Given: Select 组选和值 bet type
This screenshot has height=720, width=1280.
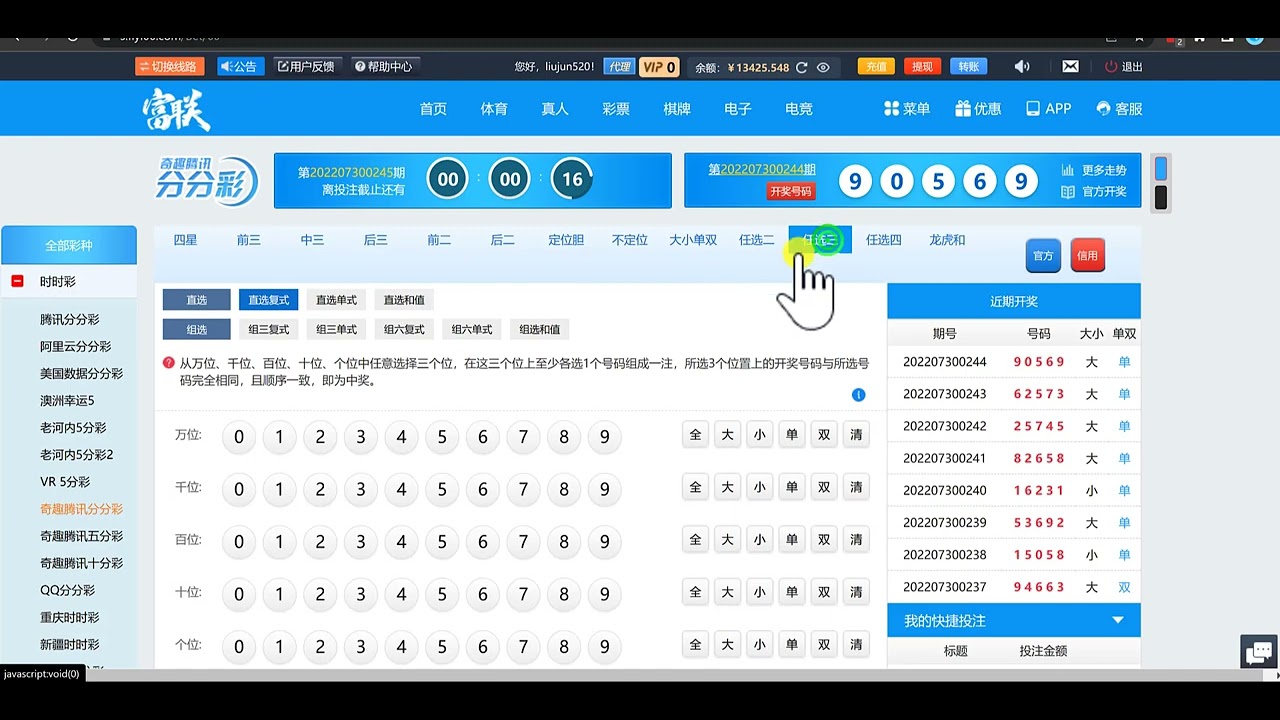Looking at the screenshot, I should point(540,330).
